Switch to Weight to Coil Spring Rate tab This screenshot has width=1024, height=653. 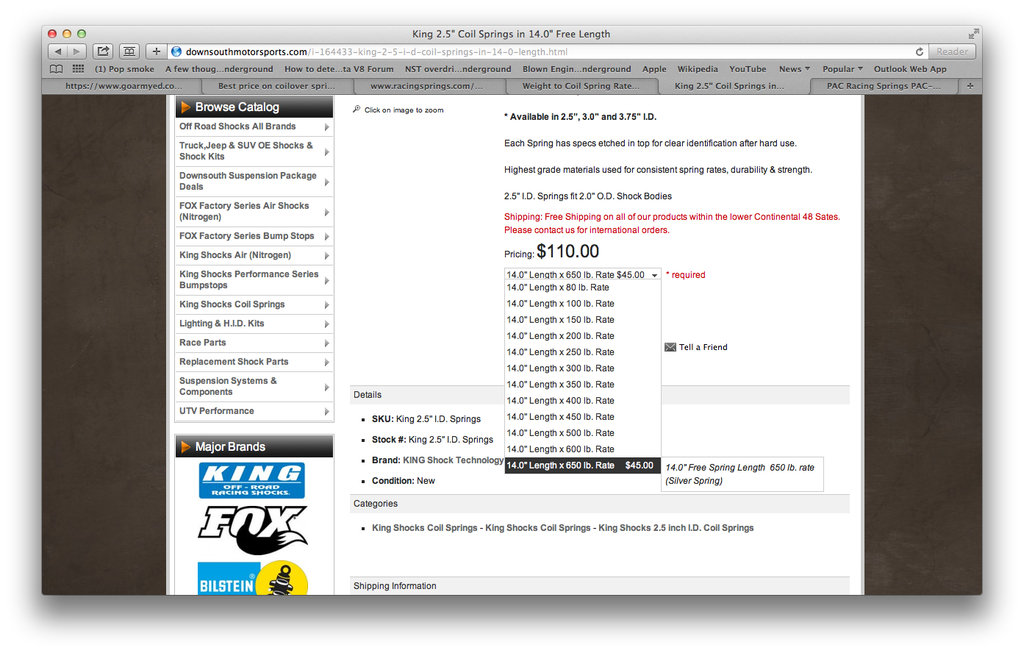(581, 86)
